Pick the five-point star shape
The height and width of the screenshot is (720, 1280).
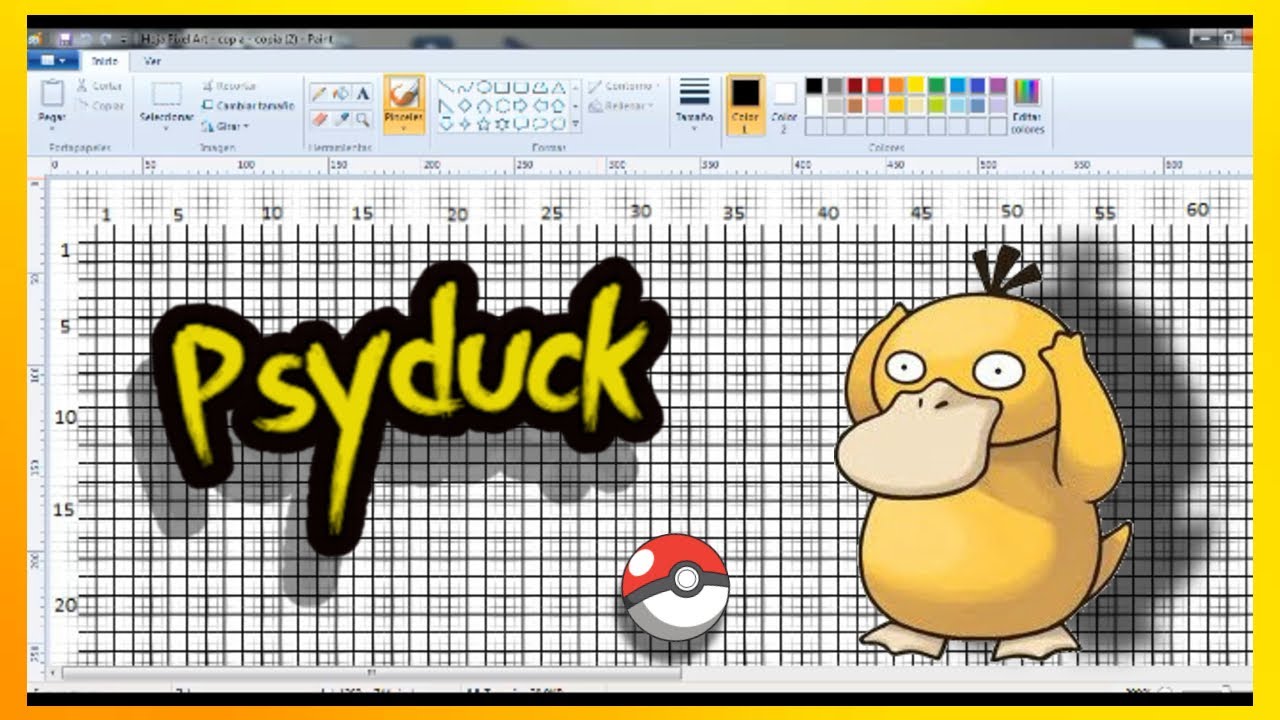[x=482, y=124]
